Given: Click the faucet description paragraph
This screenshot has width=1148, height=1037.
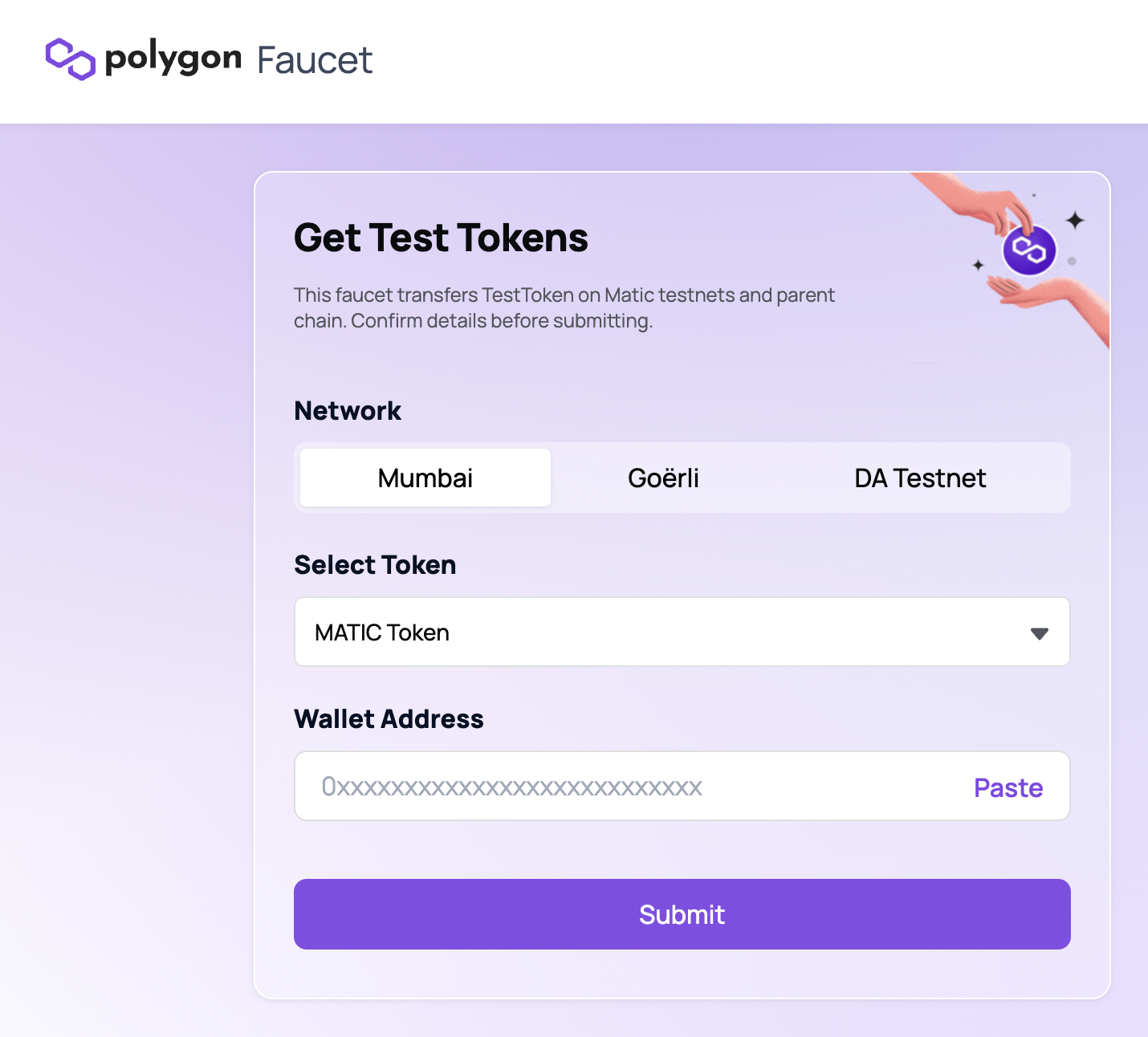Looking at the screenshot, I should point(564,307).
